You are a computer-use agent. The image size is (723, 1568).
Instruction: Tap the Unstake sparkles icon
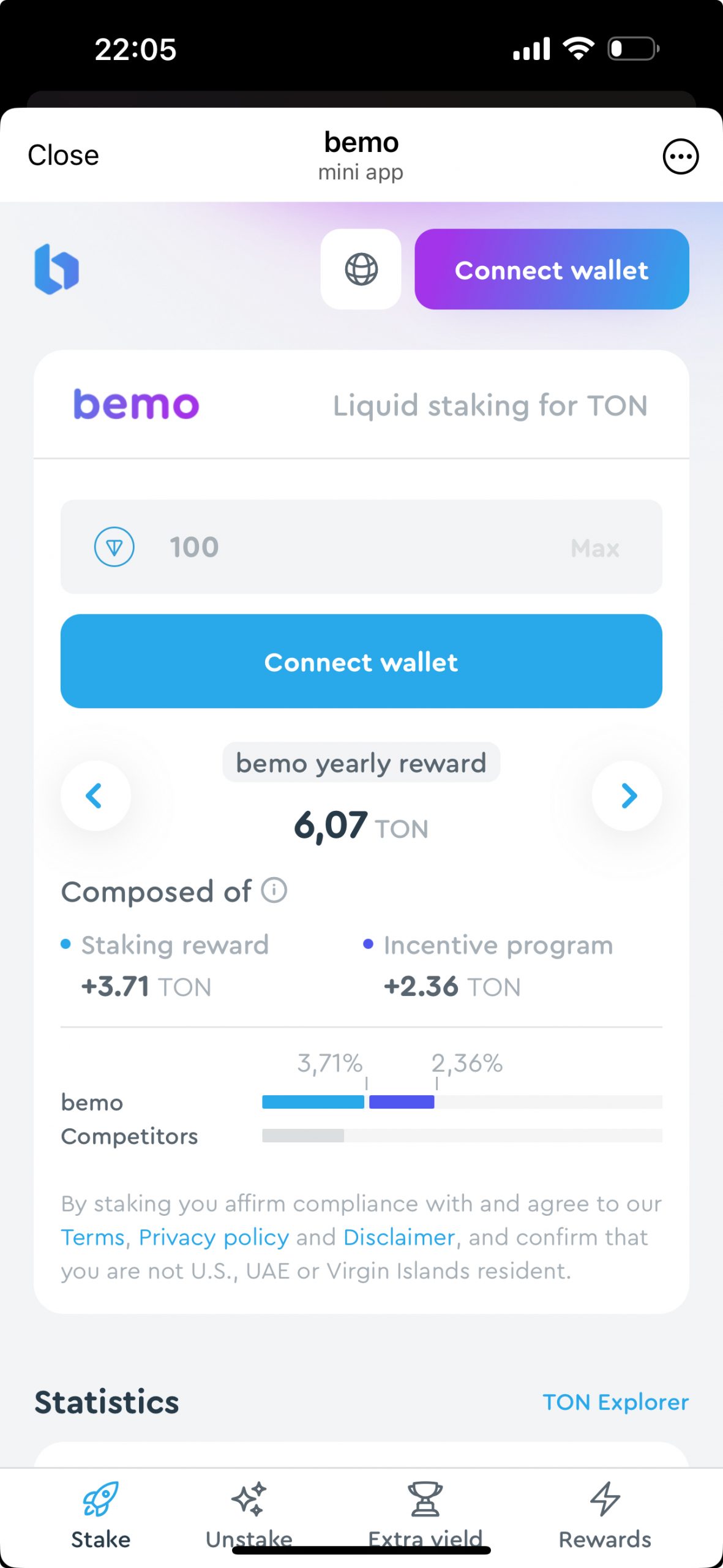coord(249,1498)
